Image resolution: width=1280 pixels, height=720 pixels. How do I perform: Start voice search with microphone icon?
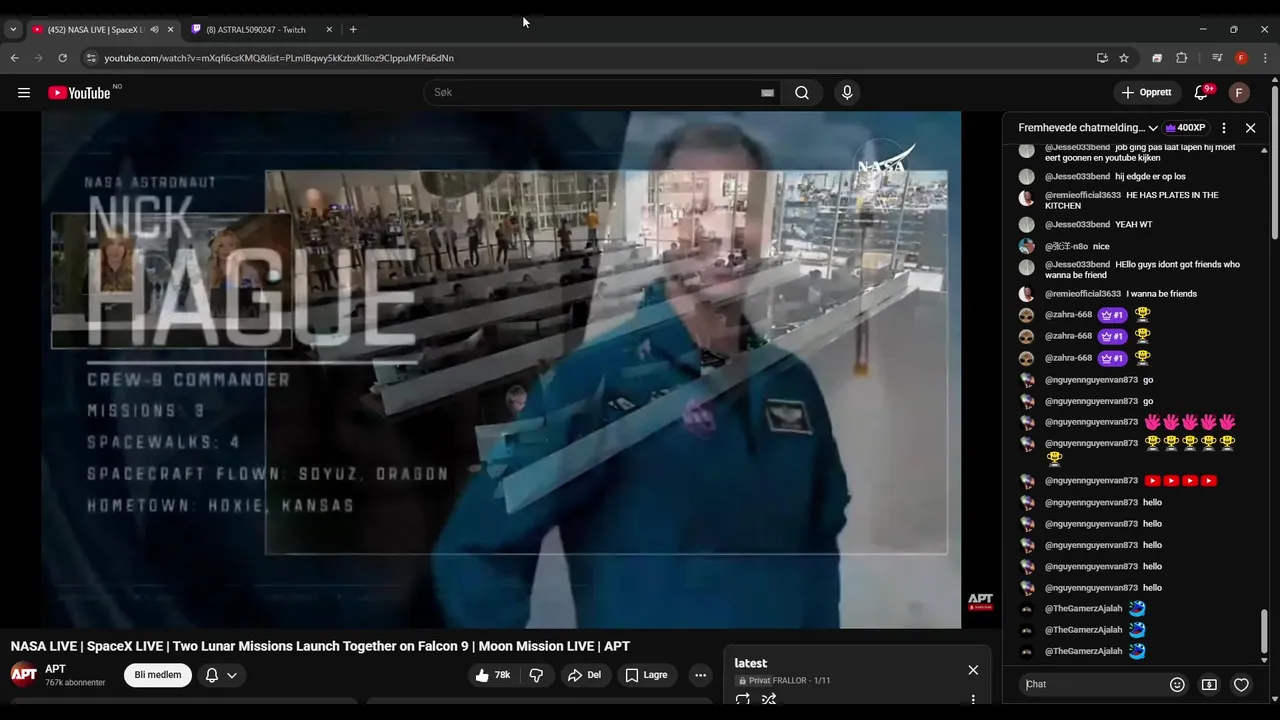847,93
